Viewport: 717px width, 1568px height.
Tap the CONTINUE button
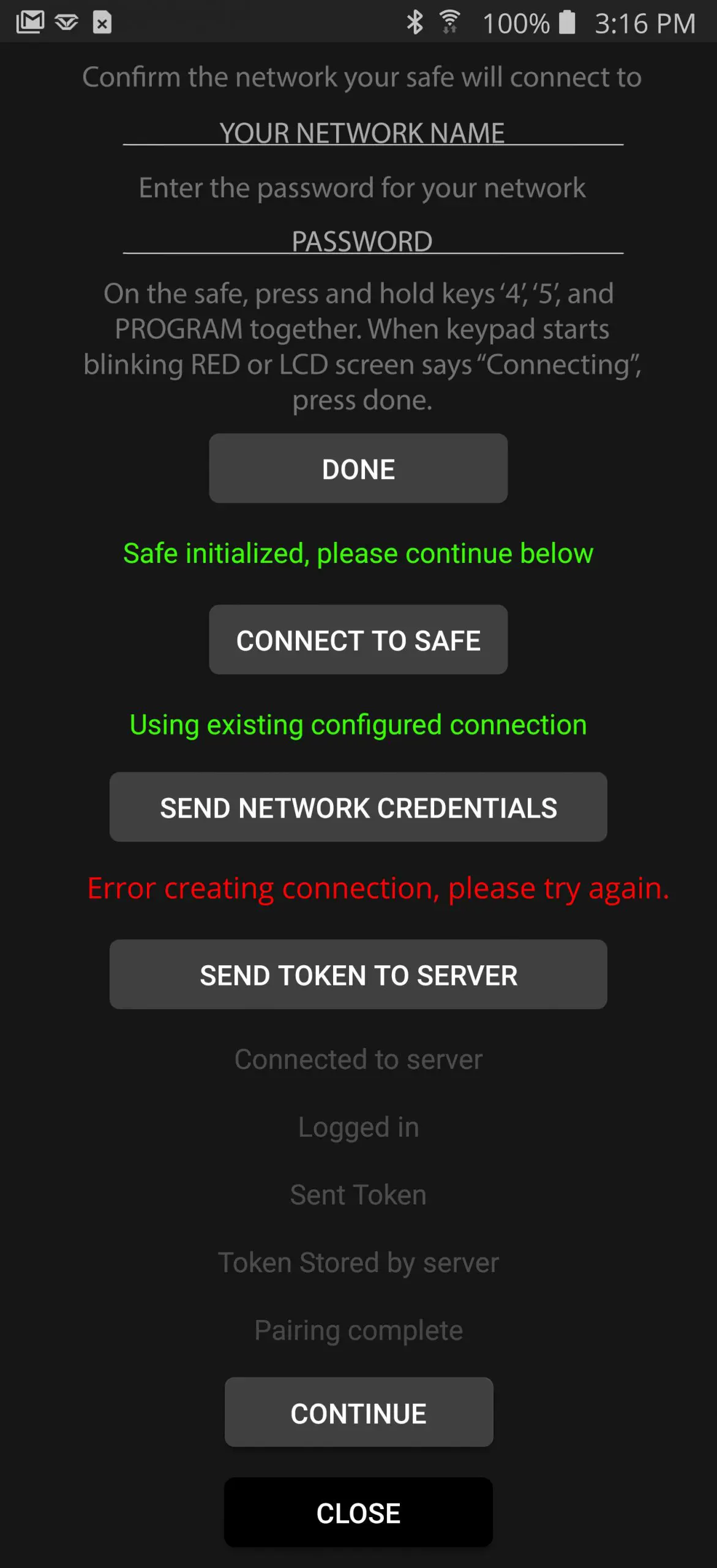pos(358,1412)
